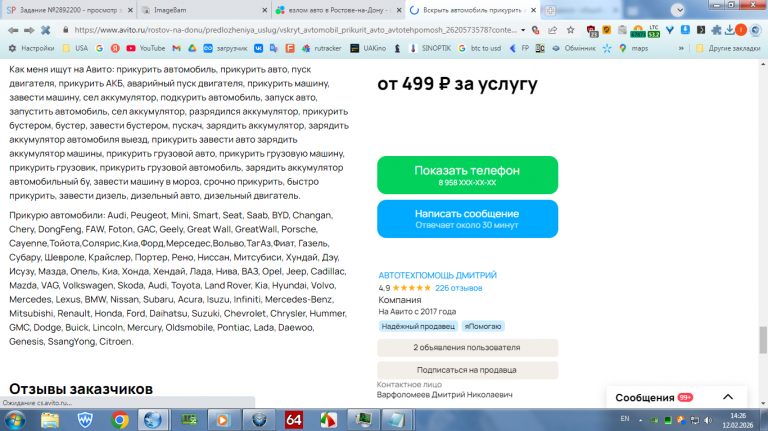The image size is (768, 431).
Task: Open the Windows Start button
Action: coord(15,420)
